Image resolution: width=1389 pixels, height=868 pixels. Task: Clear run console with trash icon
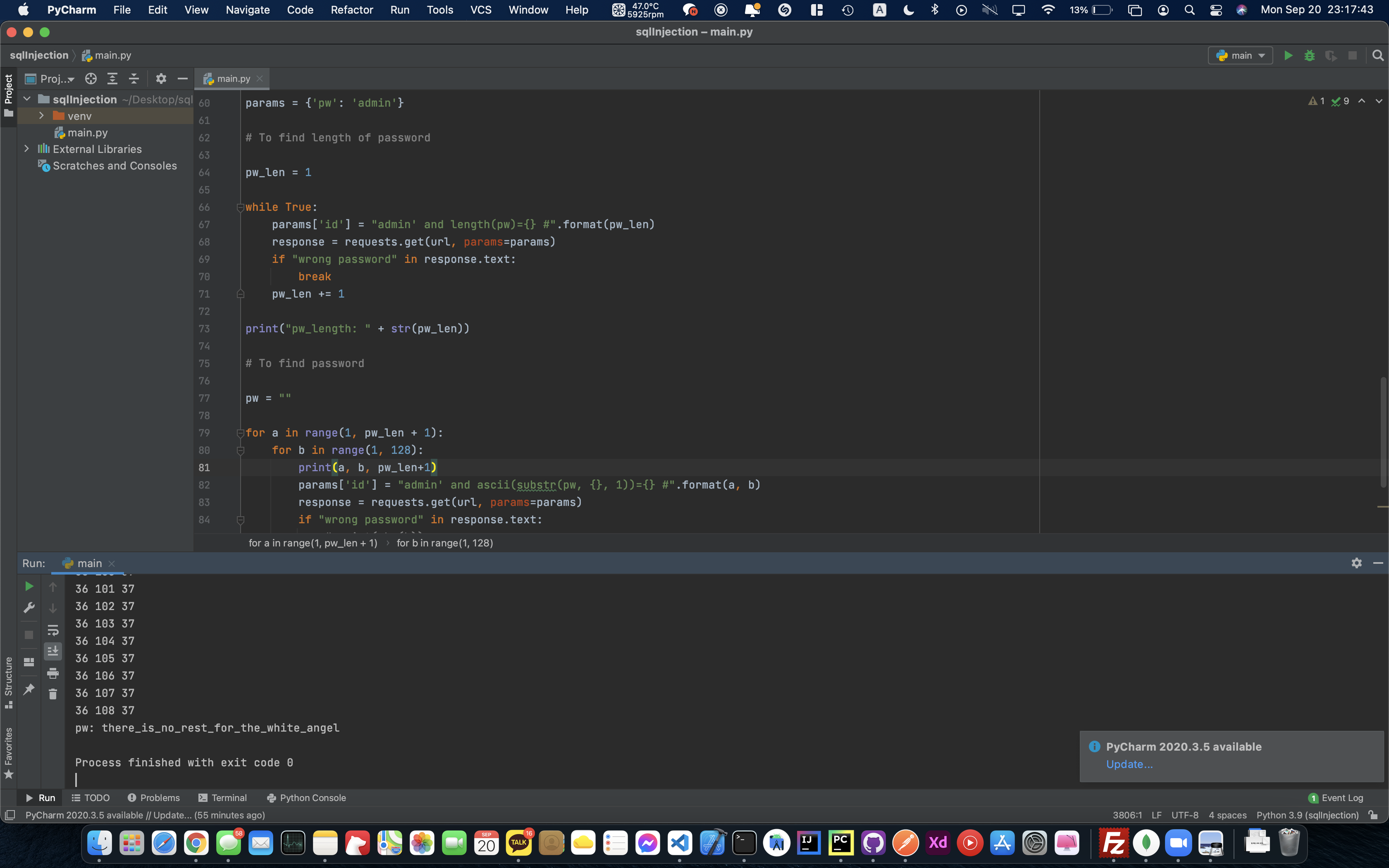pos(53,694)
